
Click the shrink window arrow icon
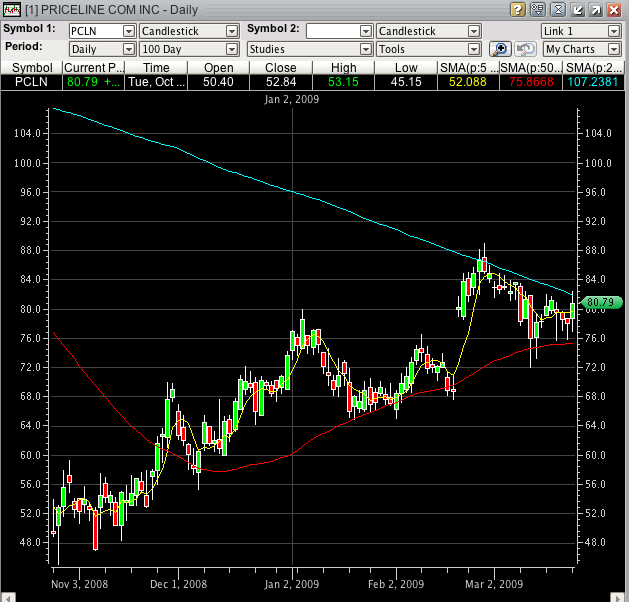pos(578,9)
